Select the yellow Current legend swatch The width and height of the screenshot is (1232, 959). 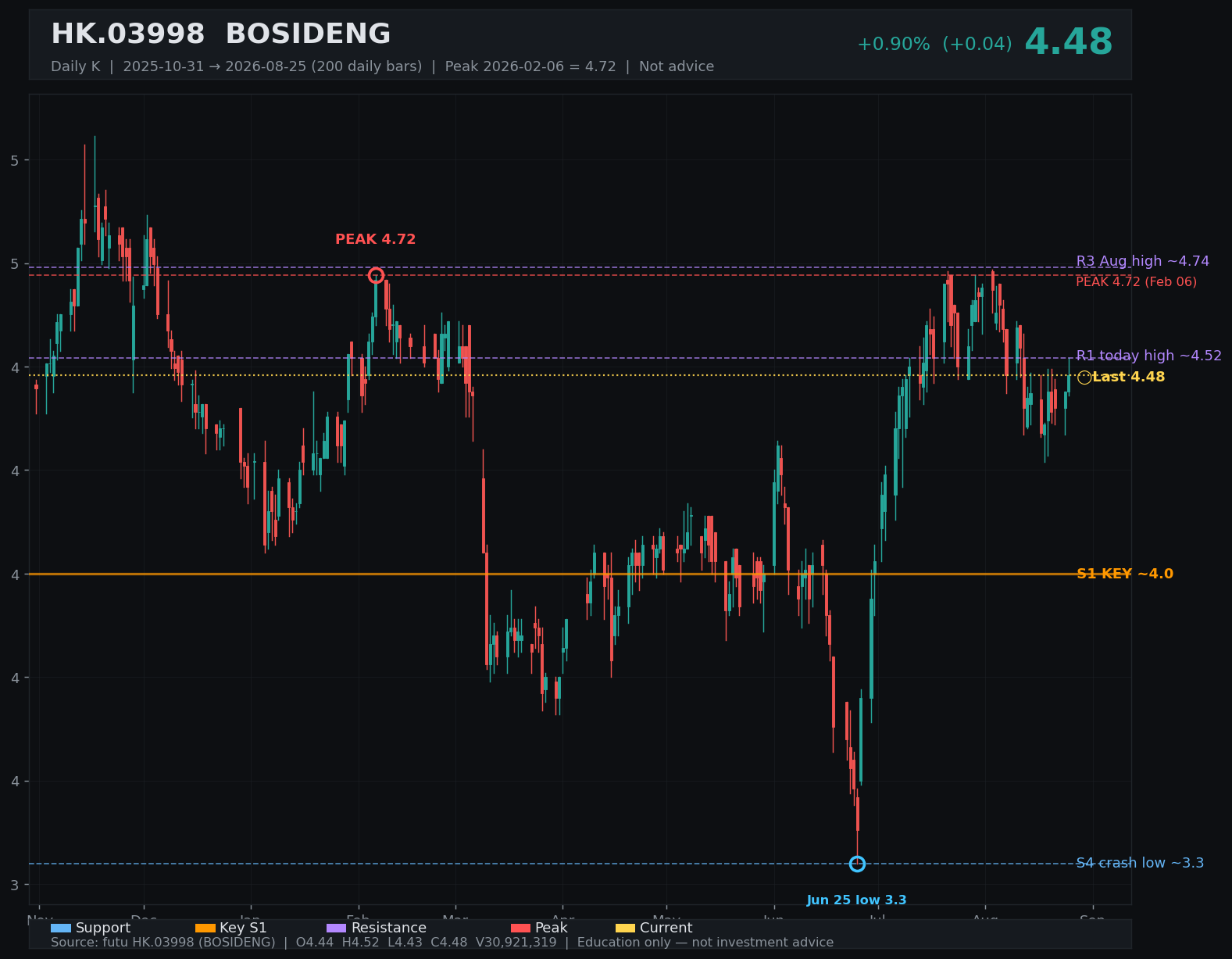point(625,928)
